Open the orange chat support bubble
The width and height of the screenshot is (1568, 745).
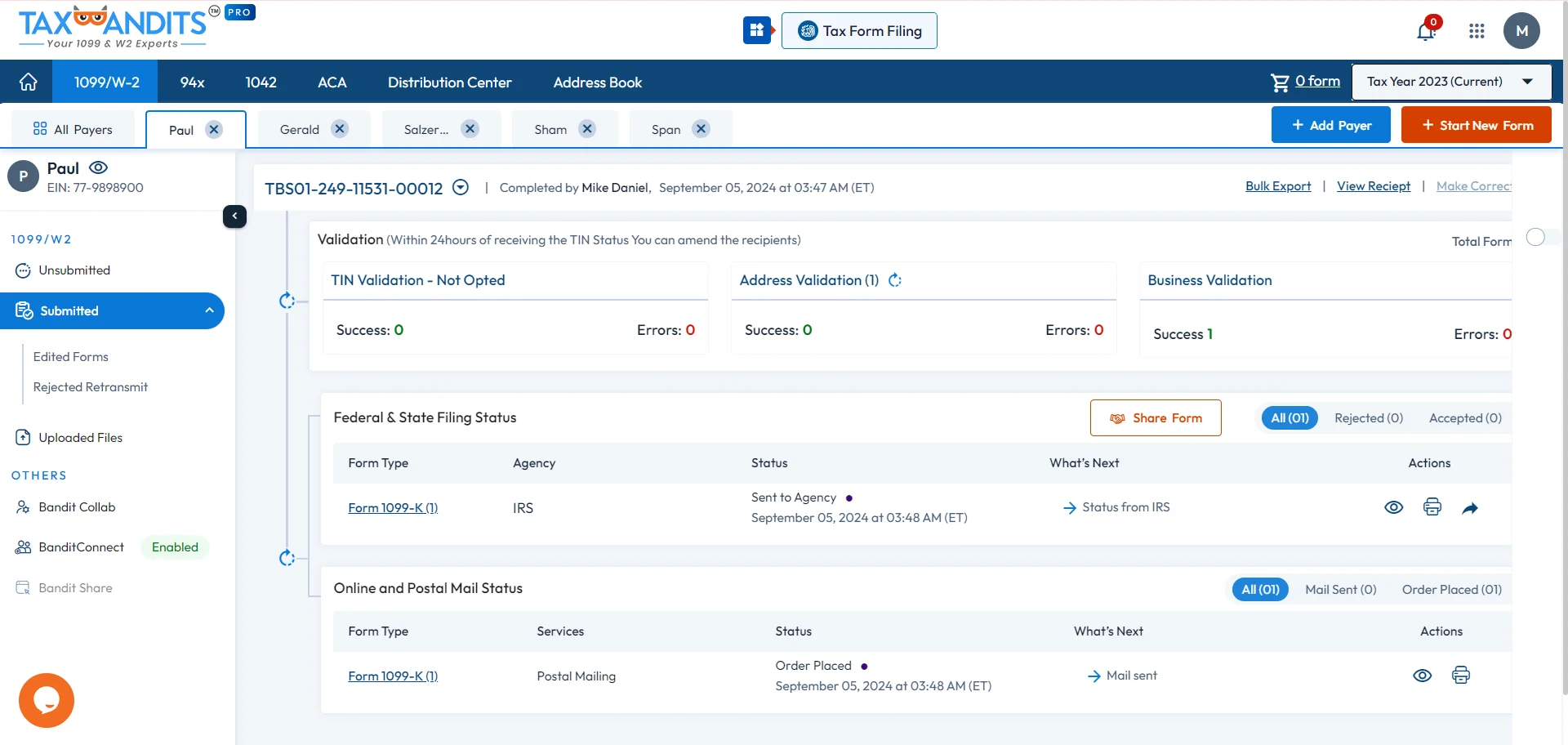point(47,700)
